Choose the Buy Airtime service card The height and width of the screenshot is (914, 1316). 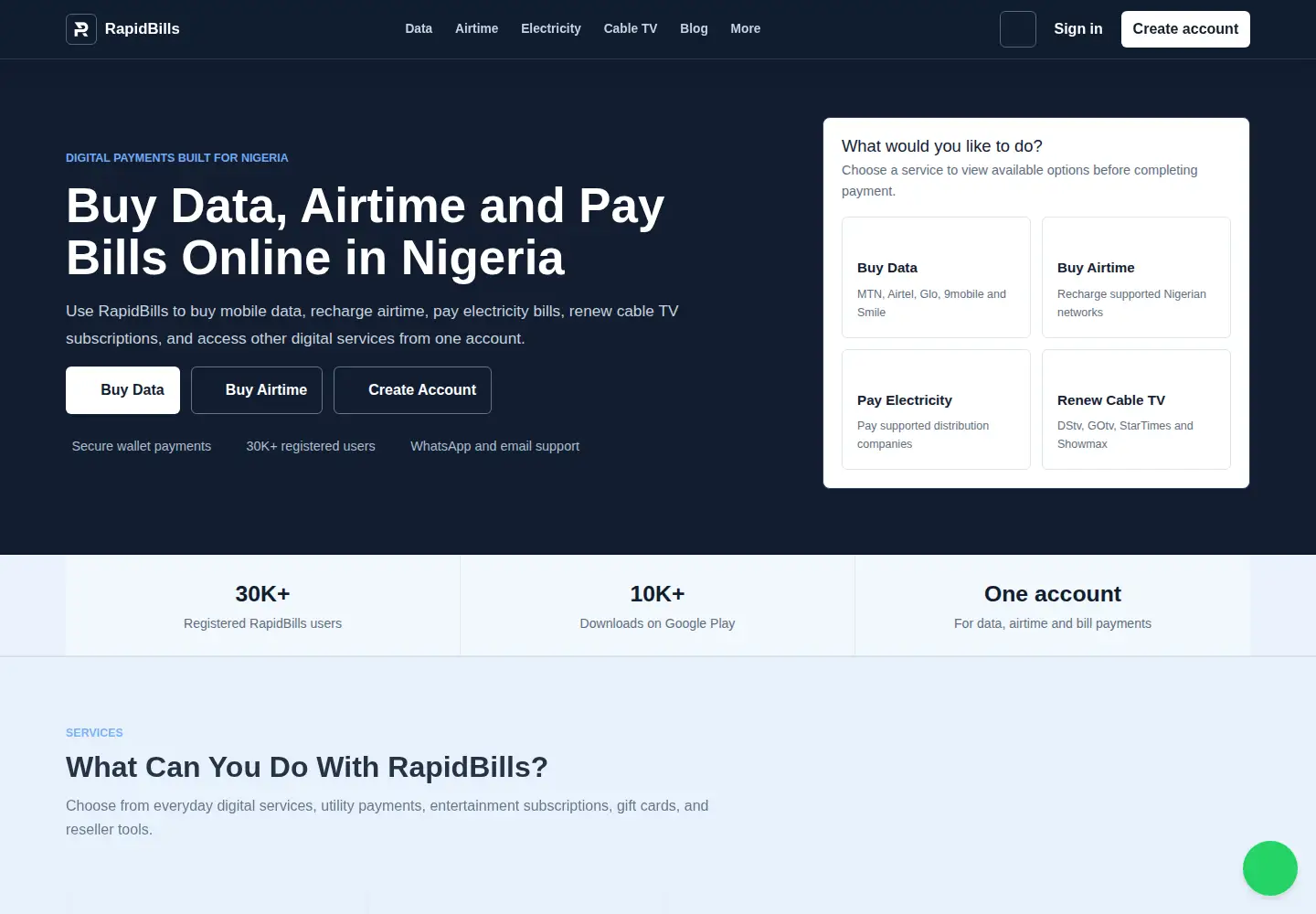[x=1136, y=277]
